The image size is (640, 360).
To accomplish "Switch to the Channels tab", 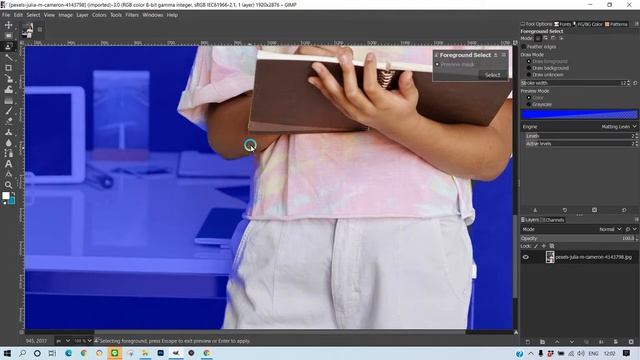I will pyautogui.click(x=553, y=220).
